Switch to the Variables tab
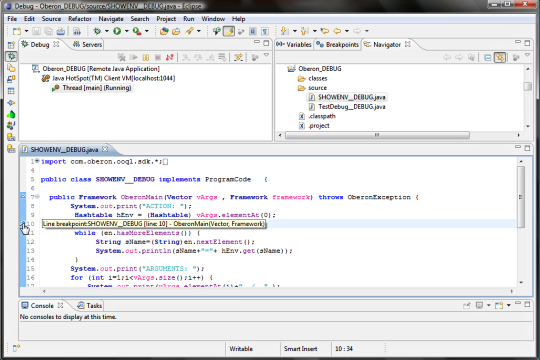This screenshot has height=360, width=540. point(294,44)
